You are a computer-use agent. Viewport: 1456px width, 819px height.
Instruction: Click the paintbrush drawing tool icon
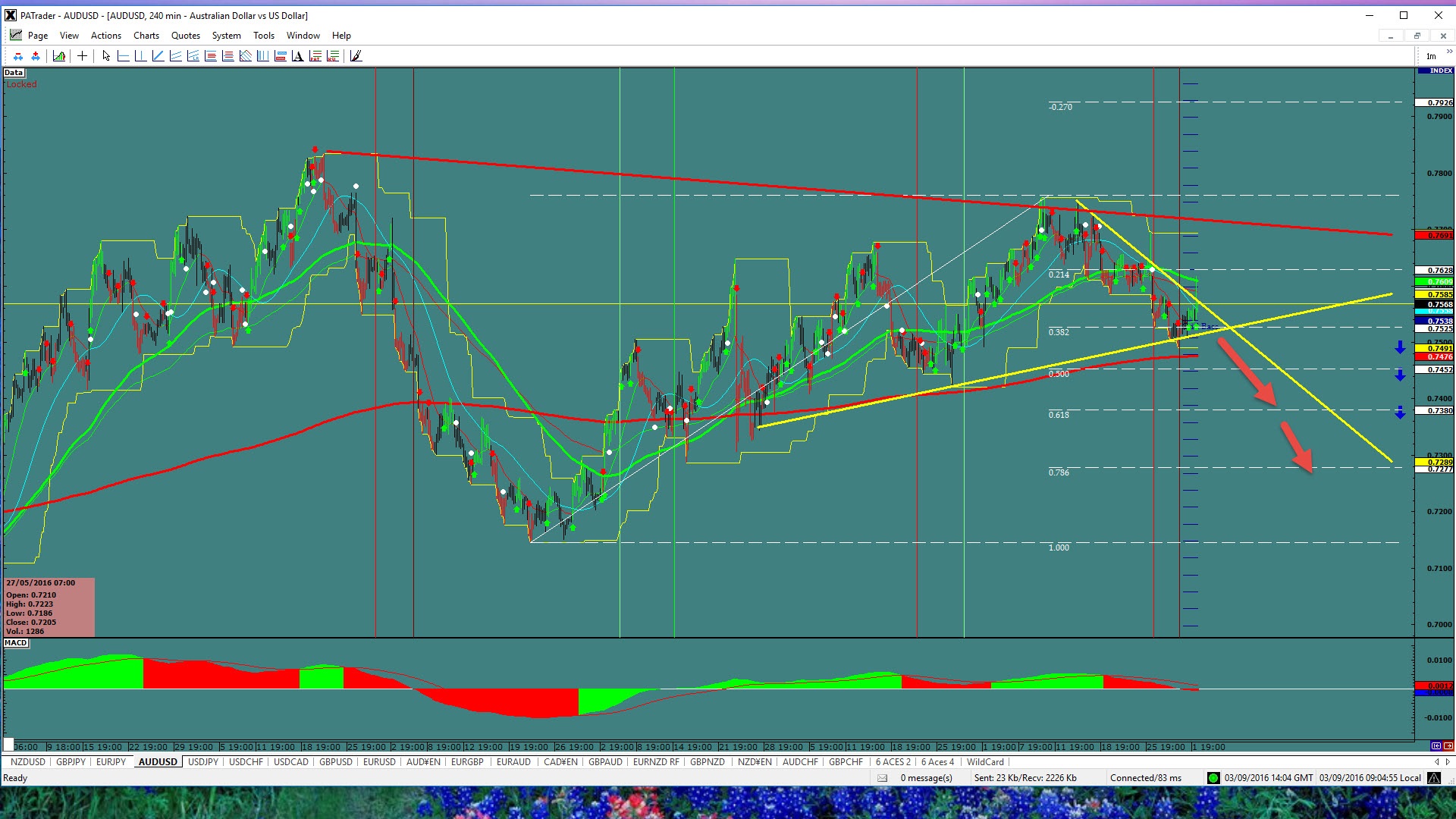356,56
